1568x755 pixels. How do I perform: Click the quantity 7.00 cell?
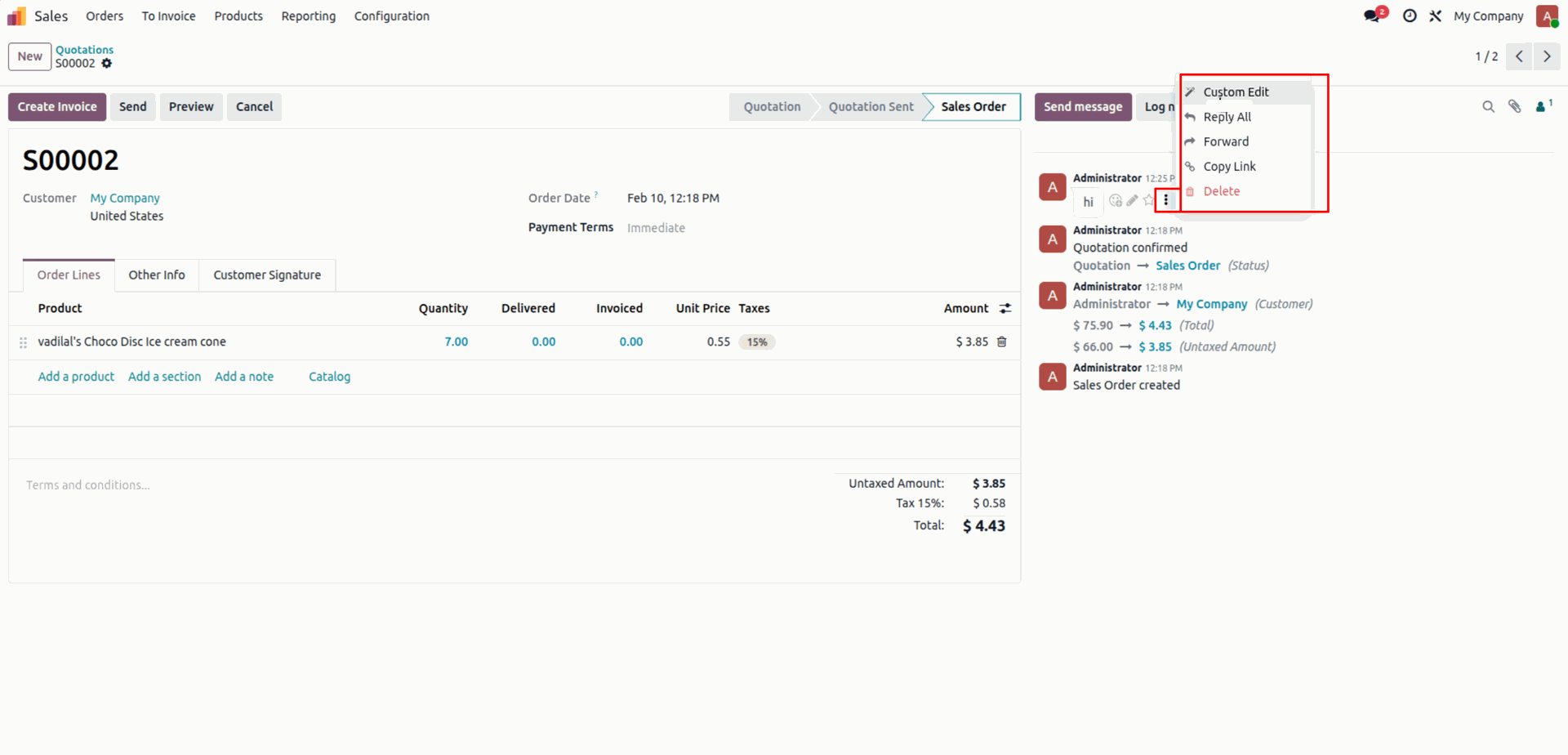coord(456,342)
